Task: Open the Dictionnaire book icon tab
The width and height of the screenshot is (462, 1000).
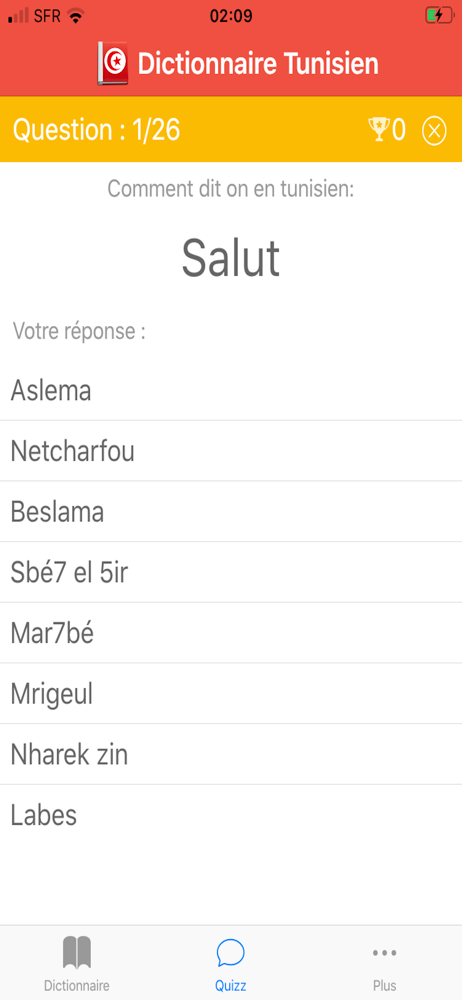Action: coord(77,952)
